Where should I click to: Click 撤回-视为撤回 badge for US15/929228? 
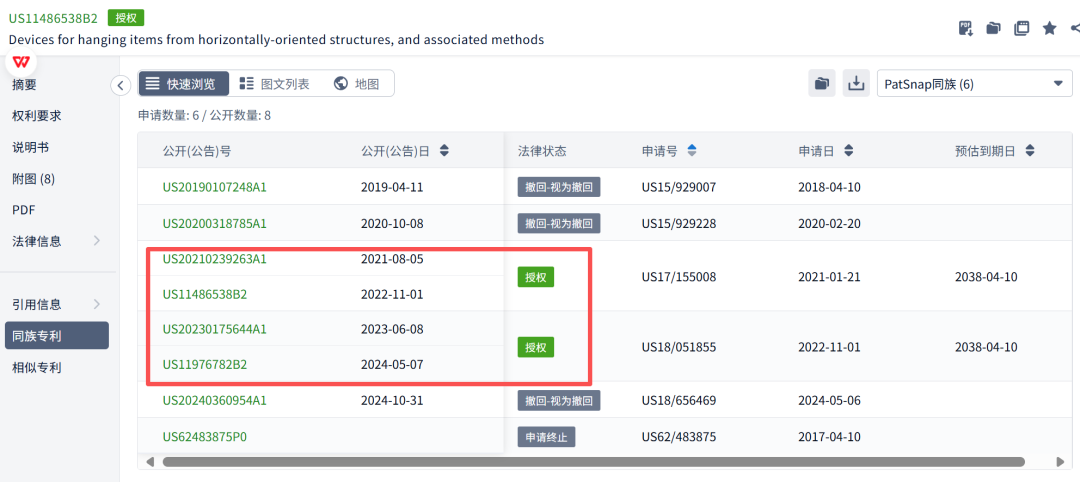click(559, 223)
